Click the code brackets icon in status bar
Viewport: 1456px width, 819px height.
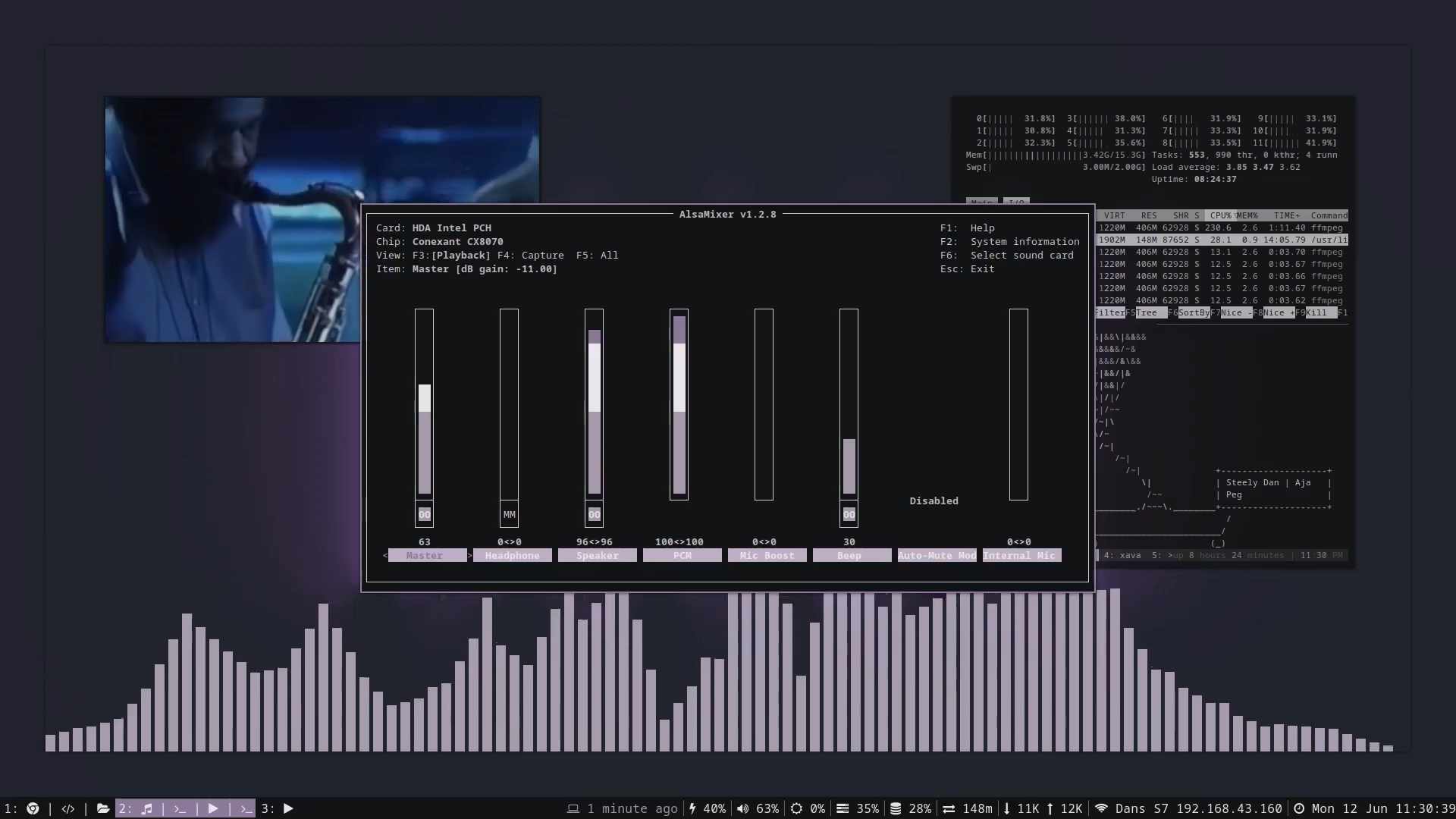coord(68,808)
